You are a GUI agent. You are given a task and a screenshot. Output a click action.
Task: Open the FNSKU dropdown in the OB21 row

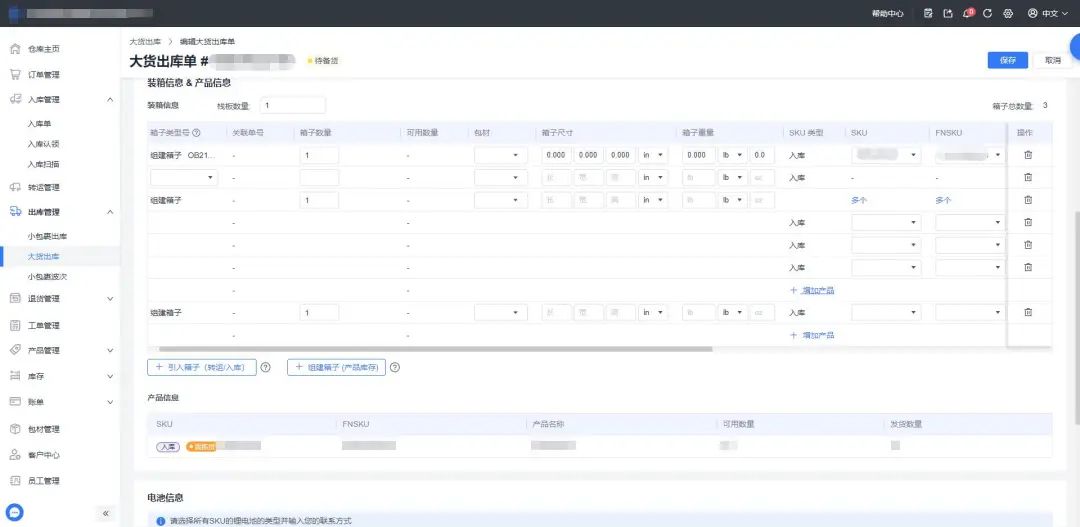[970, 155]
